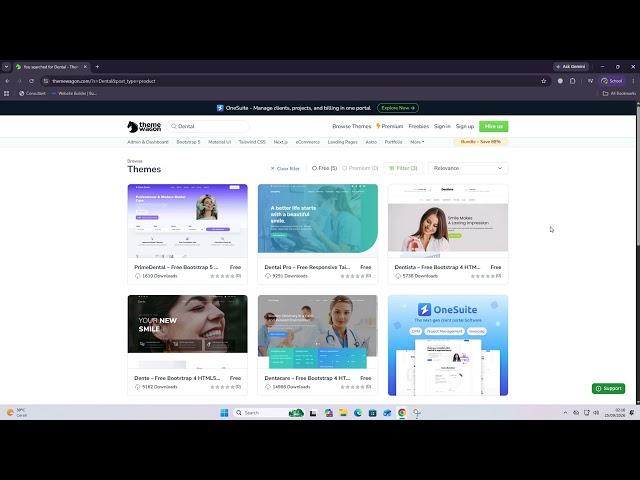Open Browse Themes in the navigation
The width and height of the screenshot is (640, 480).
point(351,127)
